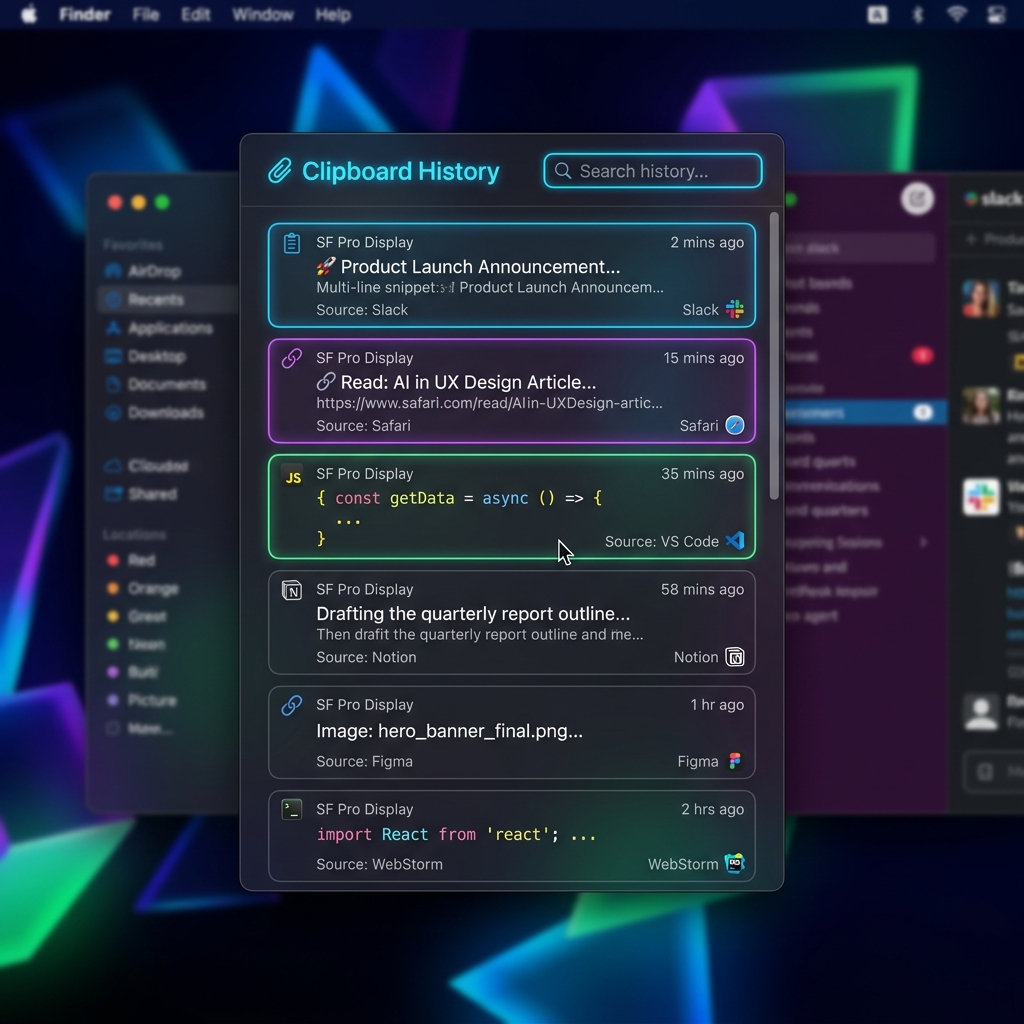The image size is (1024, 1024).
Task: Click Source: Safari label text
Action: [363, 425]
